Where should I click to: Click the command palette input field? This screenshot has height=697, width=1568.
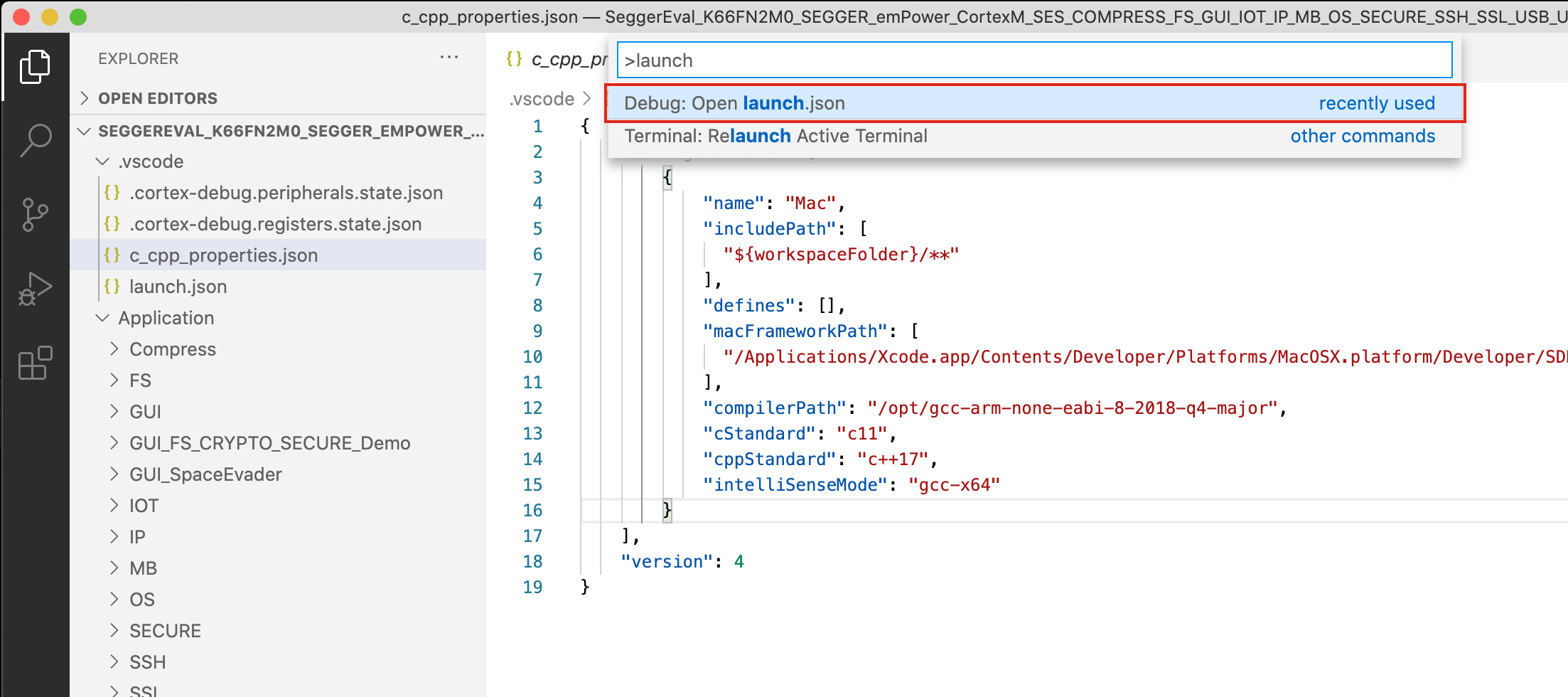[1033, 60]
